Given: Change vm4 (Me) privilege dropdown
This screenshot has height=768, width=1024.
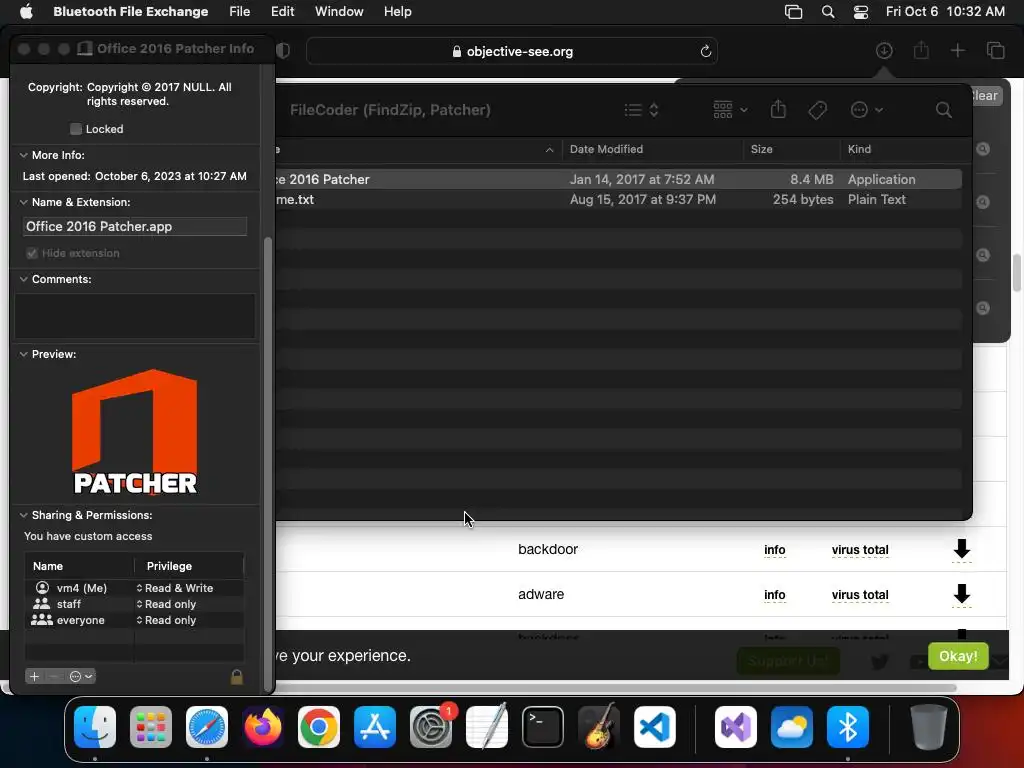Looking at the screenshot, I should pyautogui.click(x=174, y=588).
